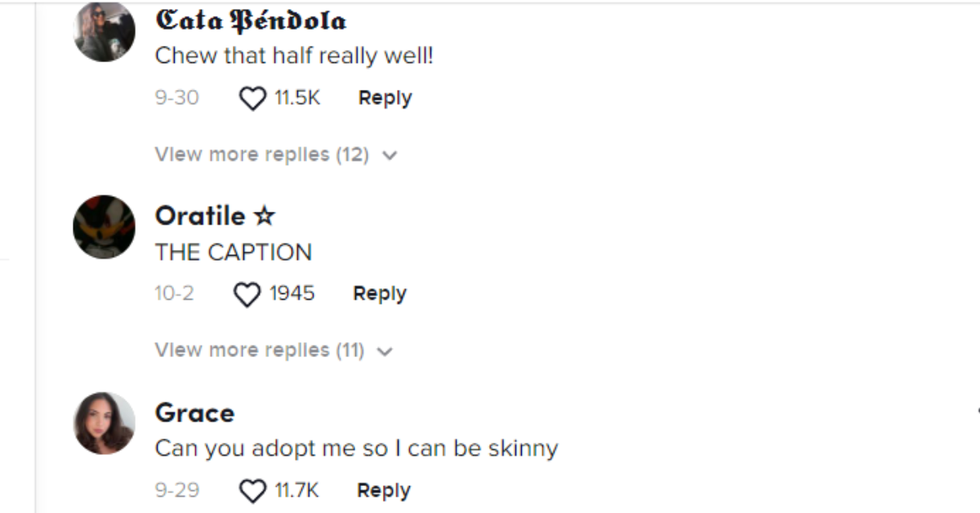Click the chevron beside the 12 replies
Image resolution: width=980 pixels, height=513 pixels.
click(390, 156)
